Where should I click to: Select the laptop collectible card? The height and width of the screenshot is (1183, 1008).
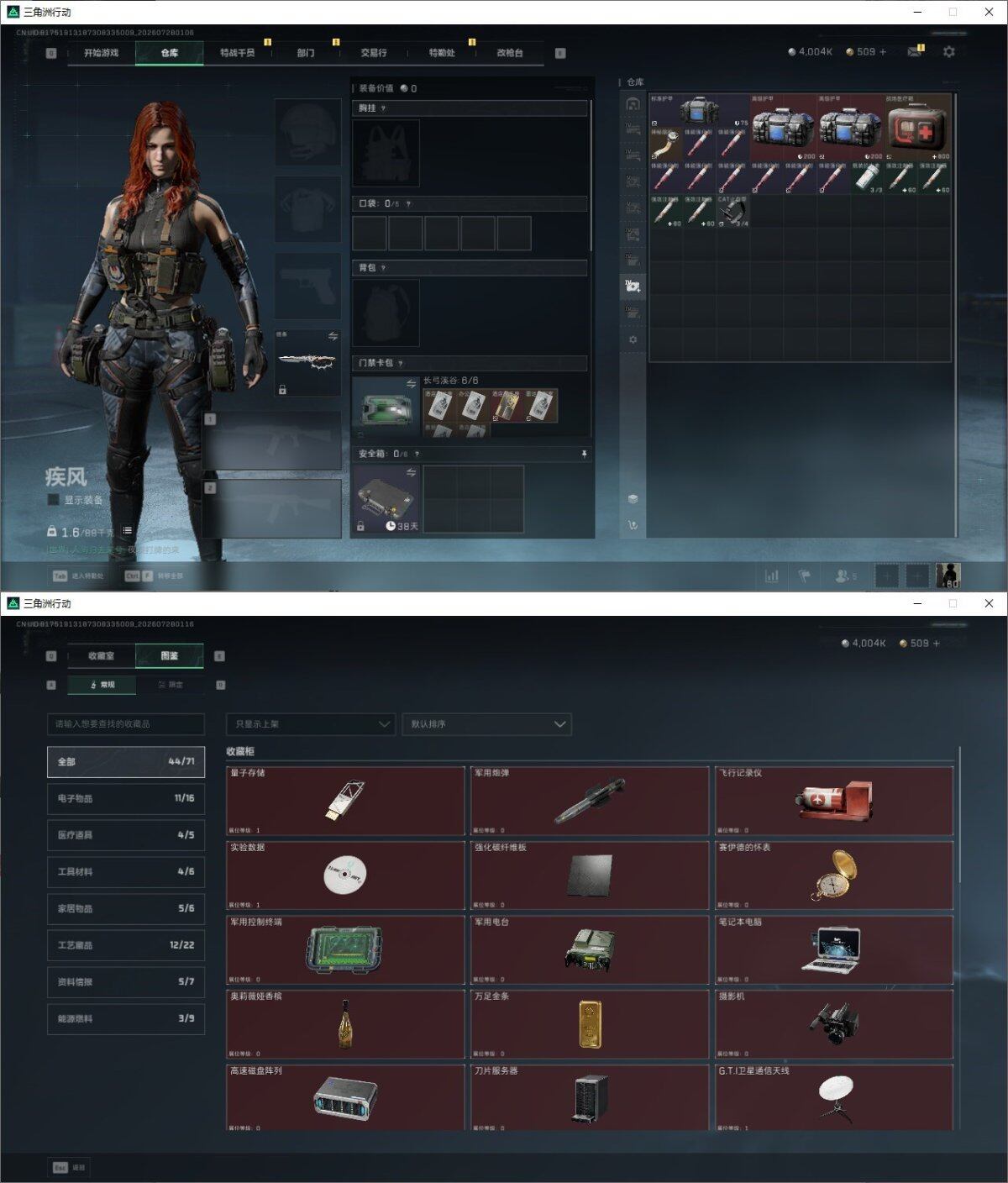[x=834, y=949]
